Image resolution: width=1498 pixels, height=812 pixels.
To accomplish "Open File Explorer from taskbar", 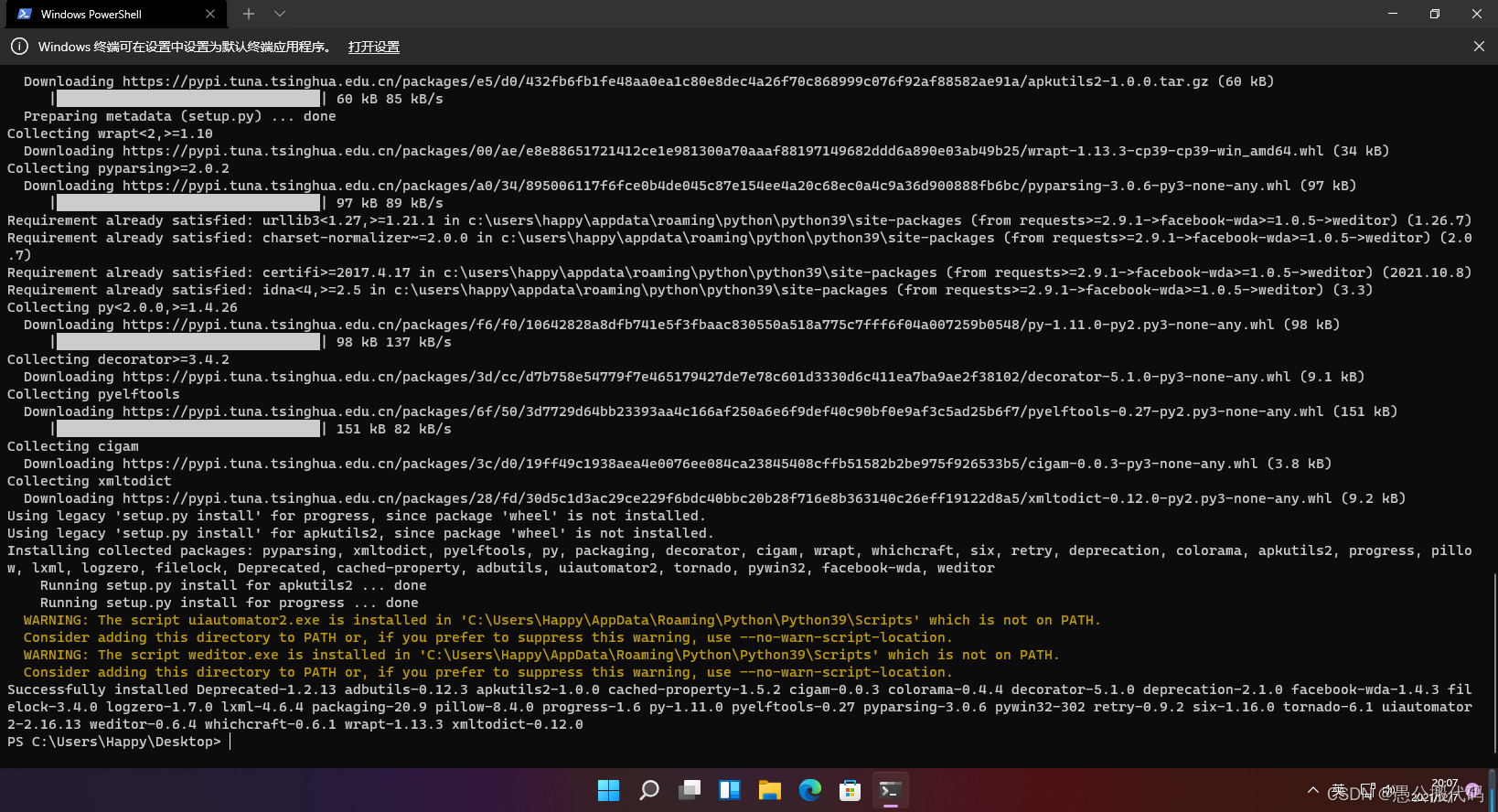I will pyautogui.click(x=770, y=790).
